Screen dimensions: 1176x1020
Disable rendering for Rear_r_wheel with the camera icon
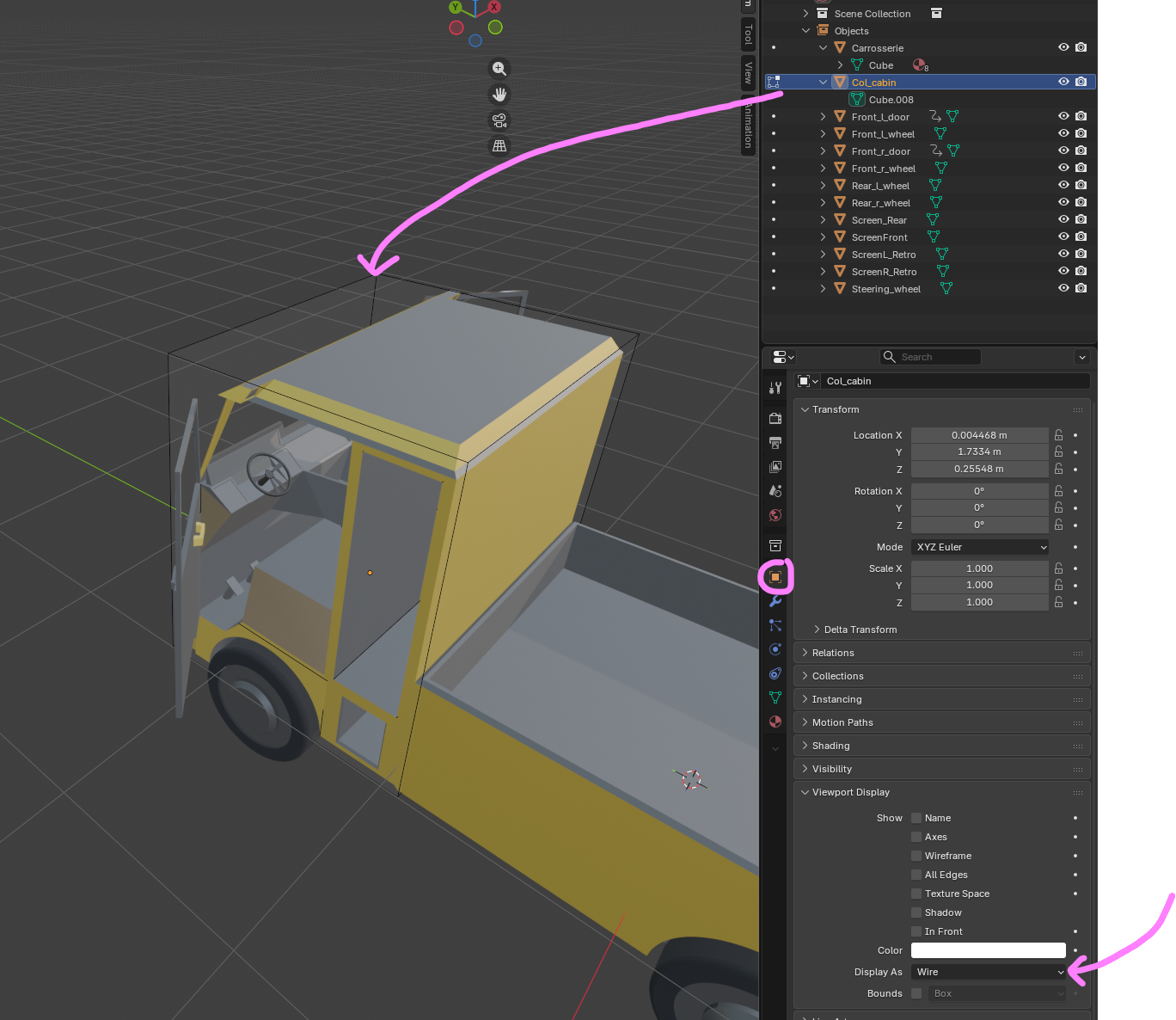pos(1081,203)
